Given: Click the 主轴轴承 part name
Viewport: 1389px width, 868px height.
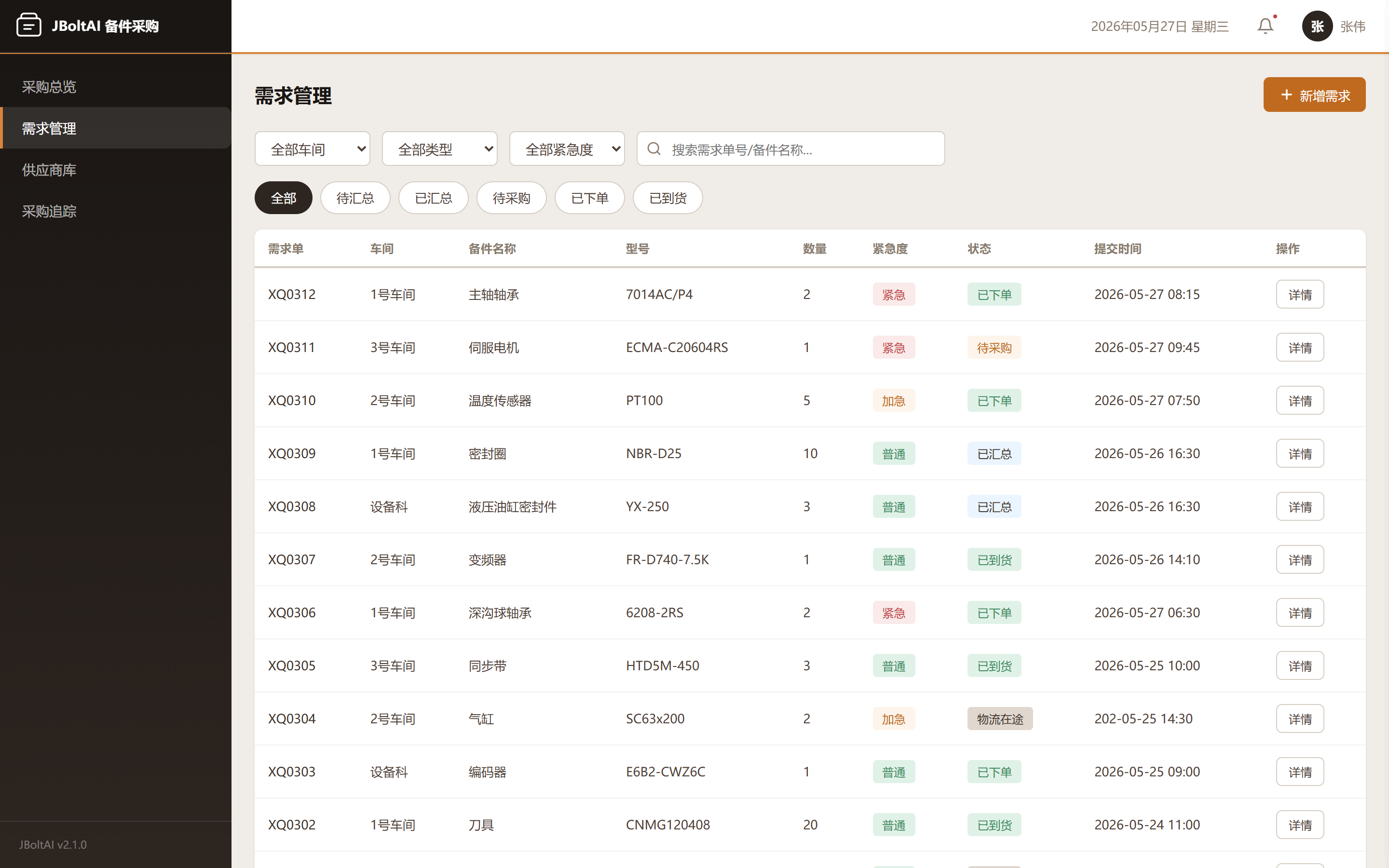Looking at the screenshot, I should 493,295.
